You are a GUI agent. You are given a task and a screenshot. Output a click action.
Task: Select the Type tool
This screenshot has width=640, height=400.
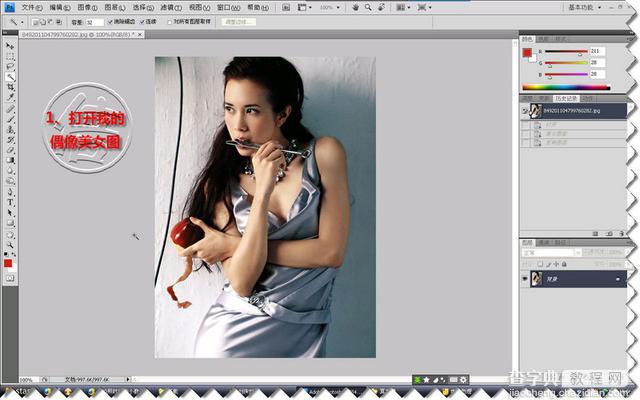click(x=10, y=202)
